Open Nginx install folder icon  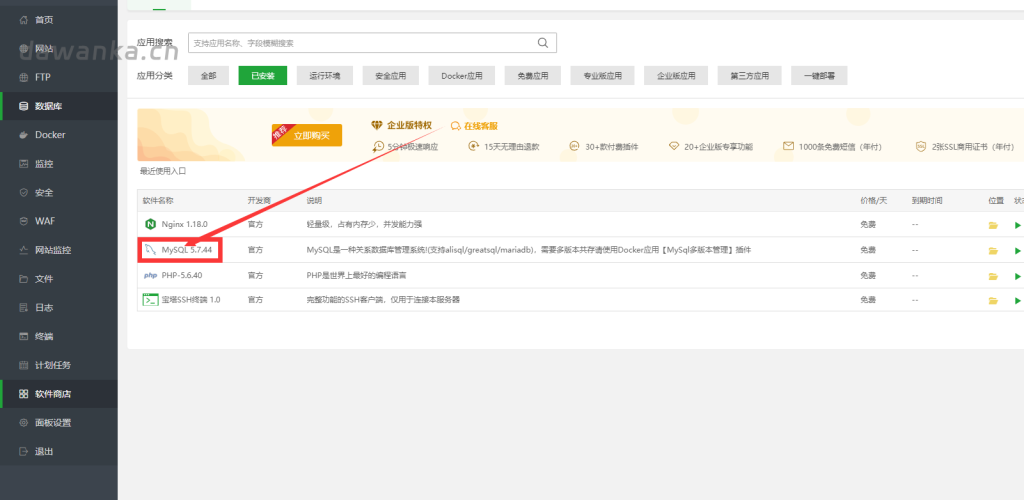993,225
